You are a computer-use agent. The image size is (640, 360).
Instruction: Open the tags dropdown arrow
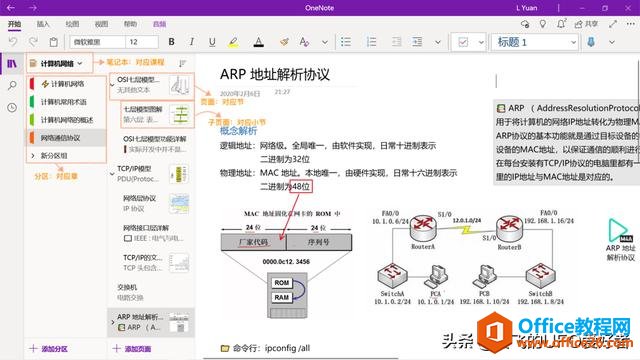click(481, 42)
